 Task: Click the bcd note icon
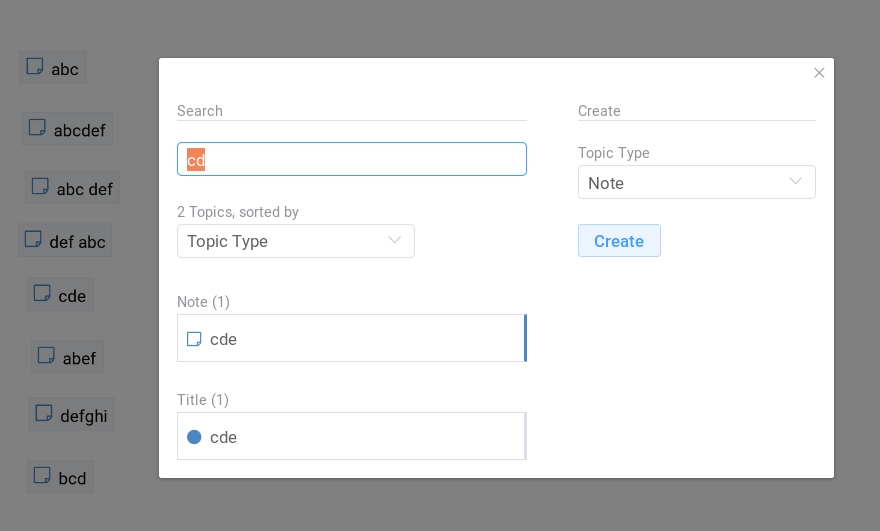pyautogui.click(x=42, y=476)
